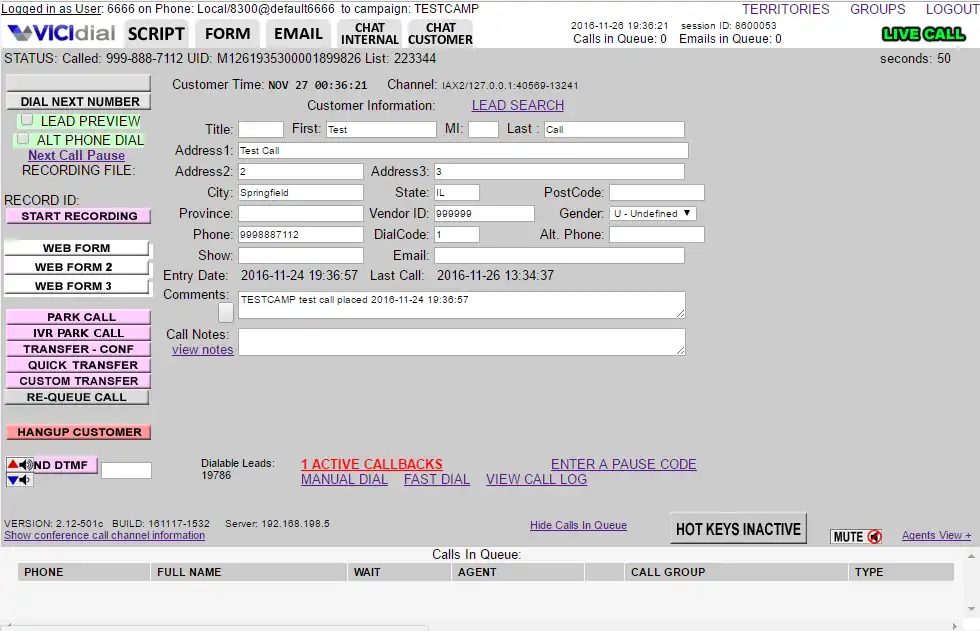Click the Address1 field
This screenshot has height=631, width=980.
click(464, 151)
